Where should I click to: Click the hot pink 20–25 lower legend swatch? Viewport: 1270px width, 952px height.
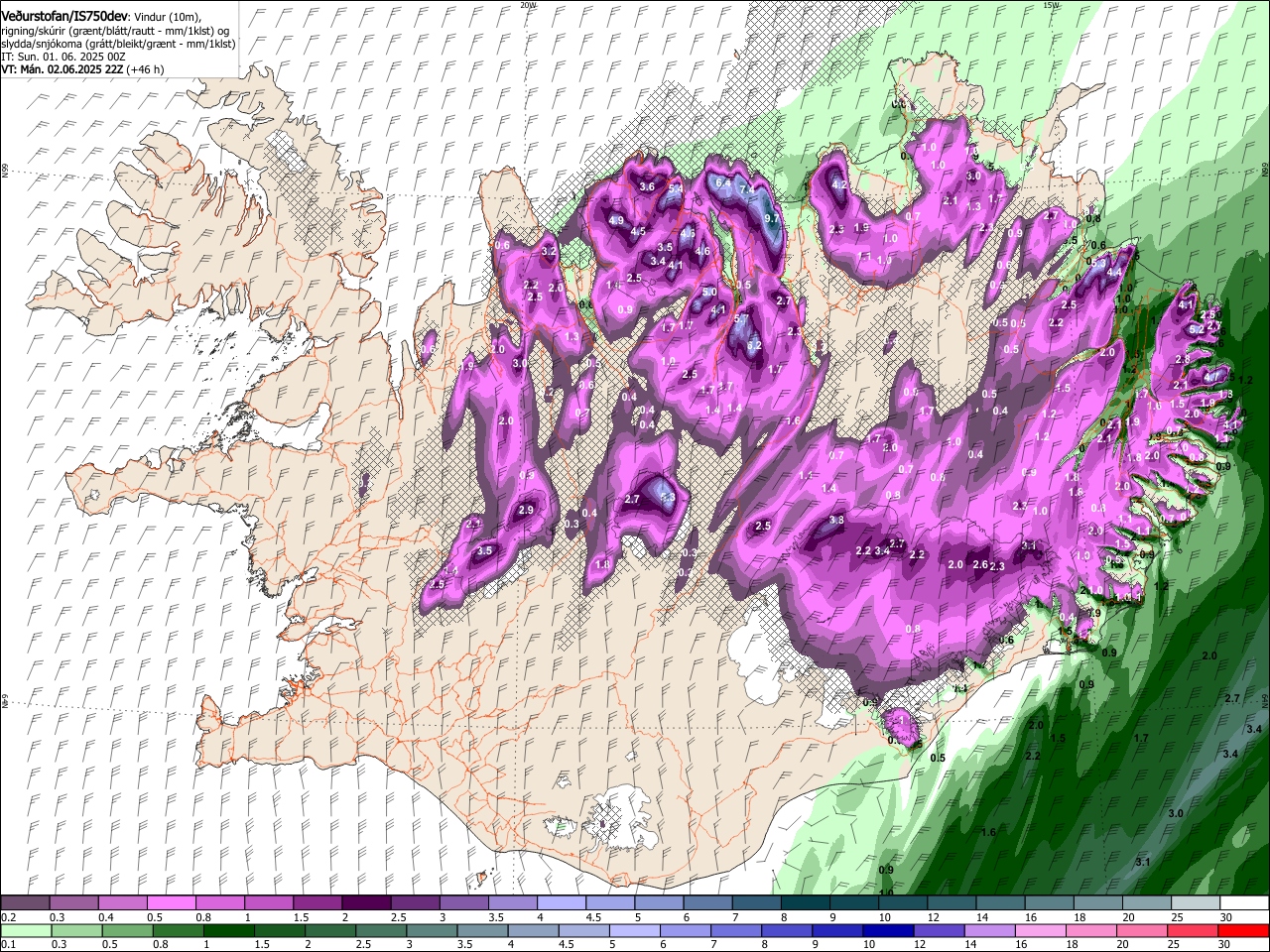pyautogui.click(x=1141, y=931)
